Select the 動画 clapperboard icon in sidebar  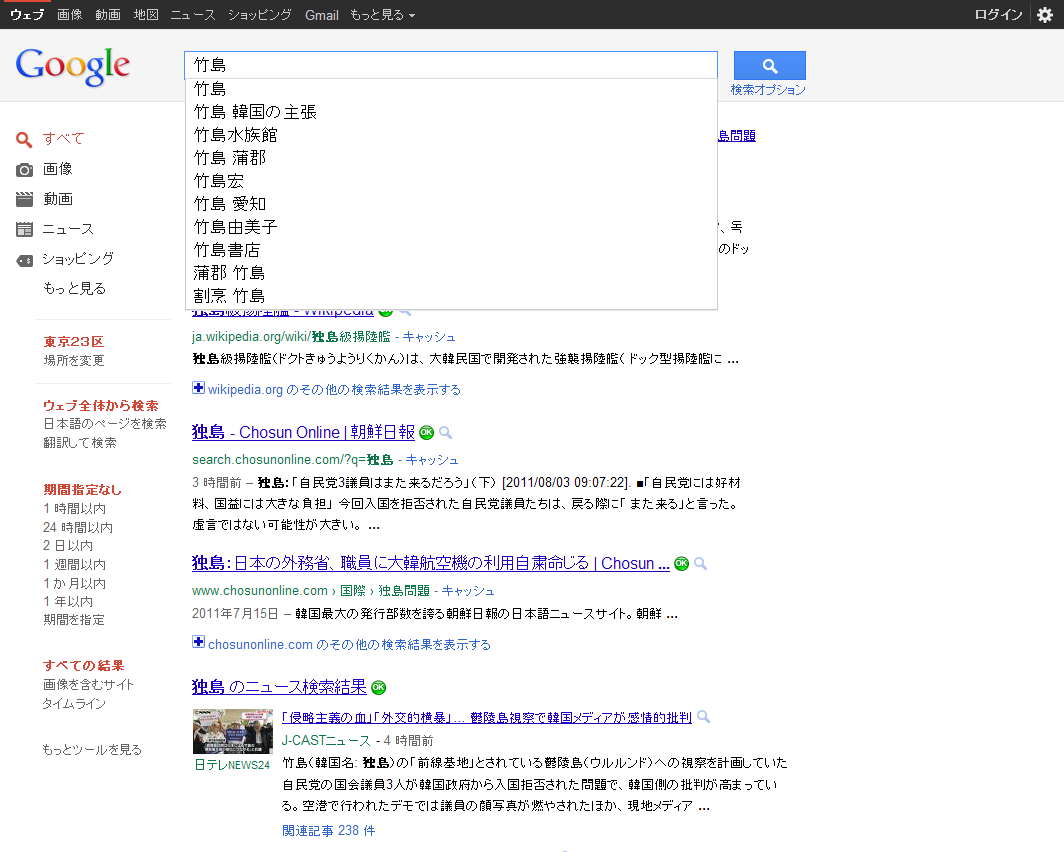pyautogui.click(x=24, y=199)
